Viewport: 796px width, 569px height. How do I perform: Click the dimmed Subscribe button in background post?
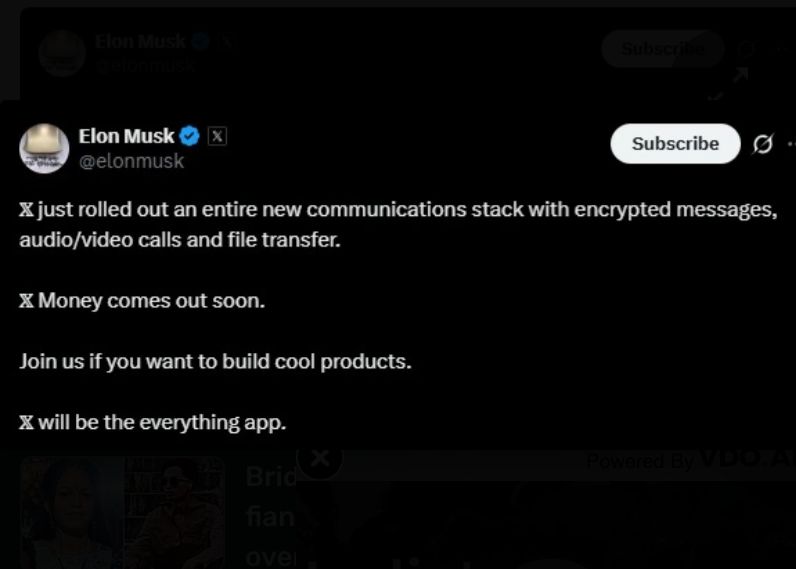(x=662, y=48)
